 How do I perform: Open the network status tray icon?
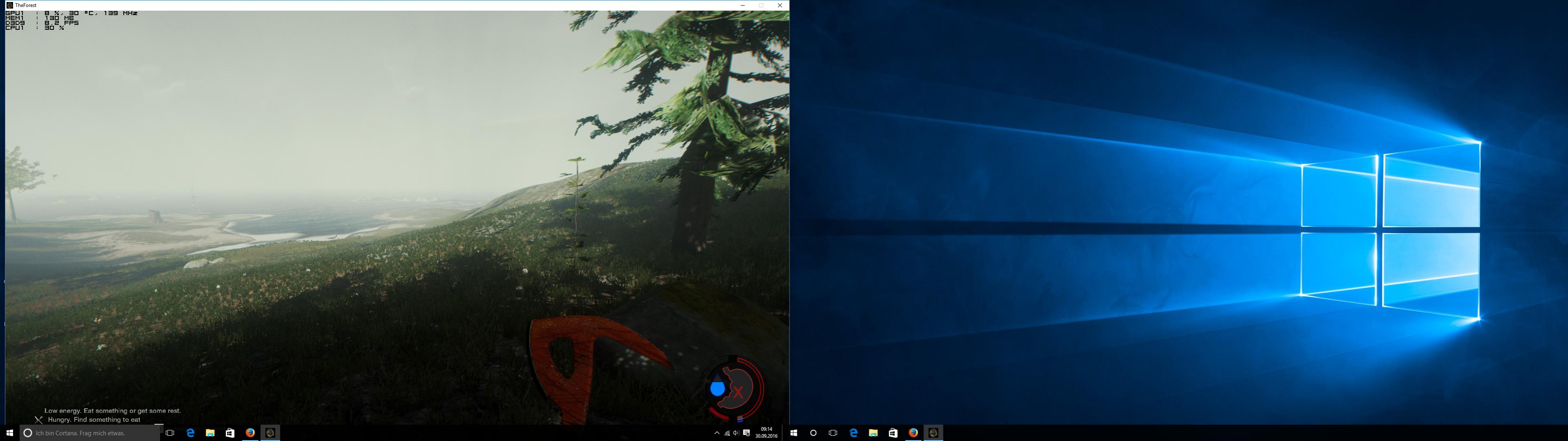[727, 433]
